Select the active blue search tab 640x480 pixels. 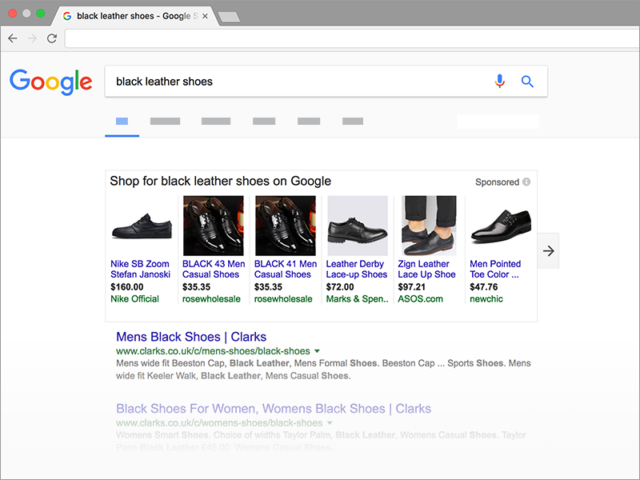pyautogui.click(x=122, y=121)
